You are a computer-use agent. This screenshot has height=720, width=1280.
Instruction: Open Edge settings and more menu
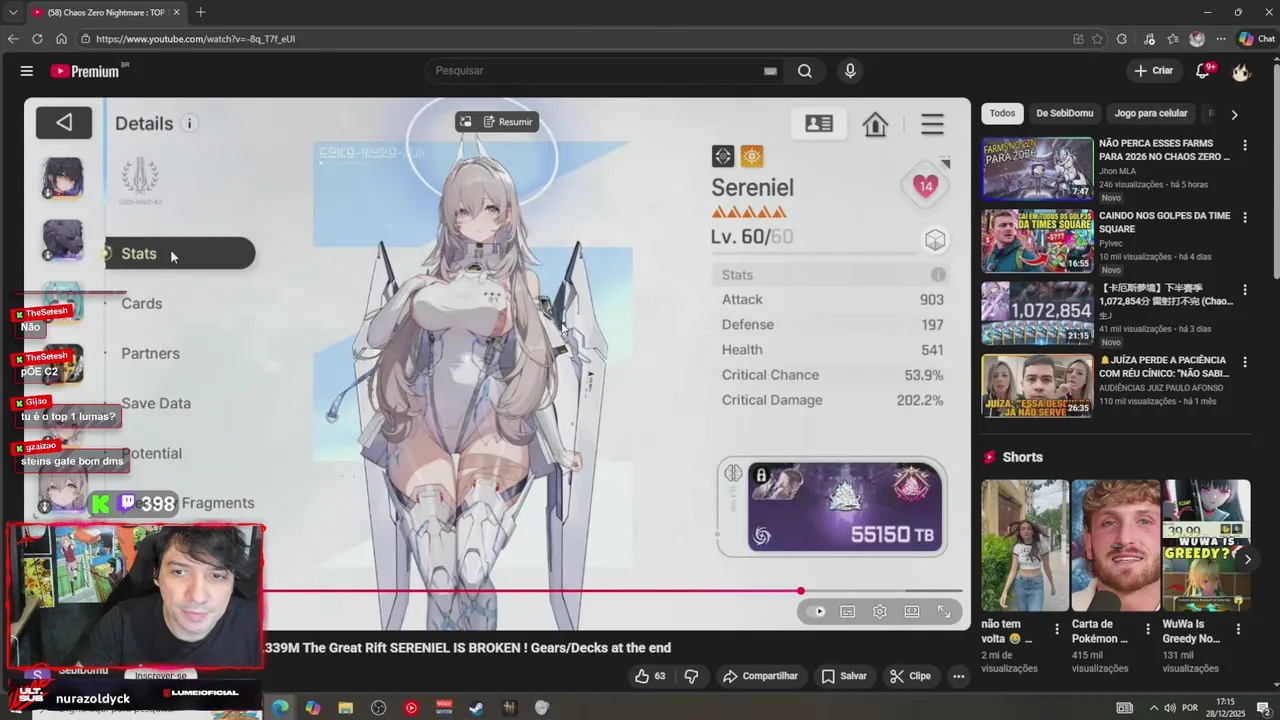1221,39
